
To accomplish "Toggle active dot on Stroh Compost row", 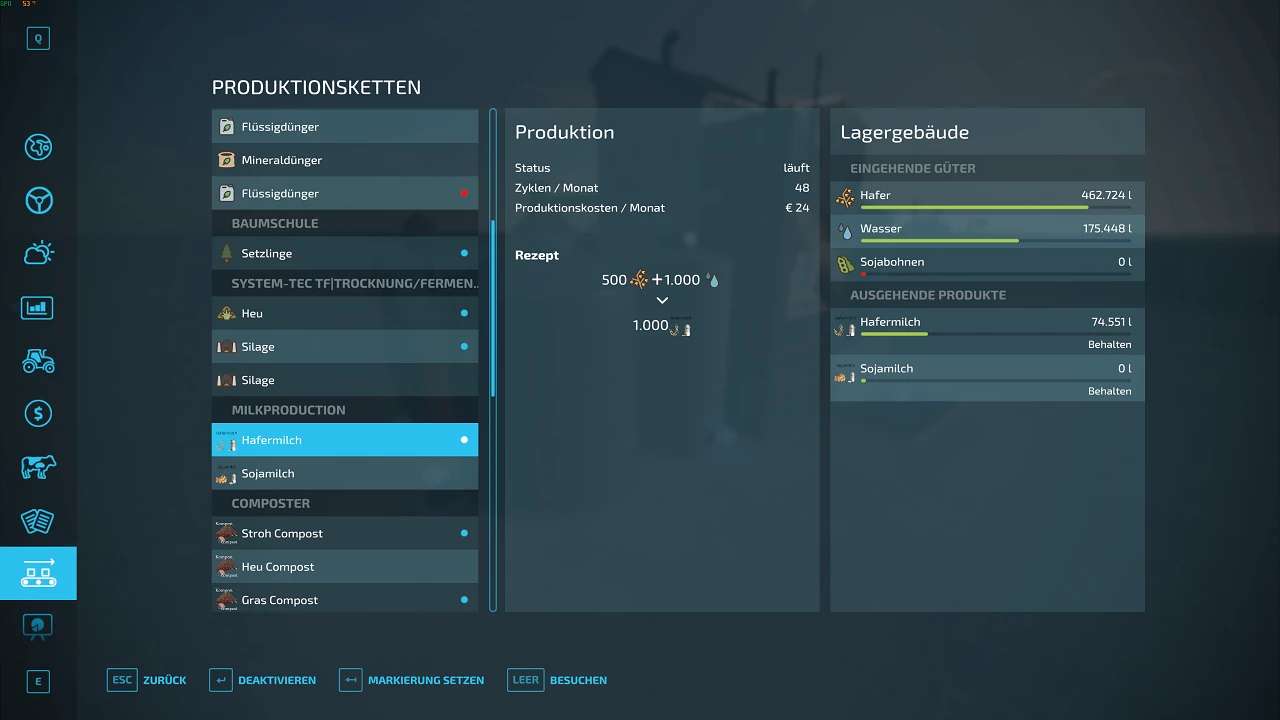I will click(x=464, y=534).
